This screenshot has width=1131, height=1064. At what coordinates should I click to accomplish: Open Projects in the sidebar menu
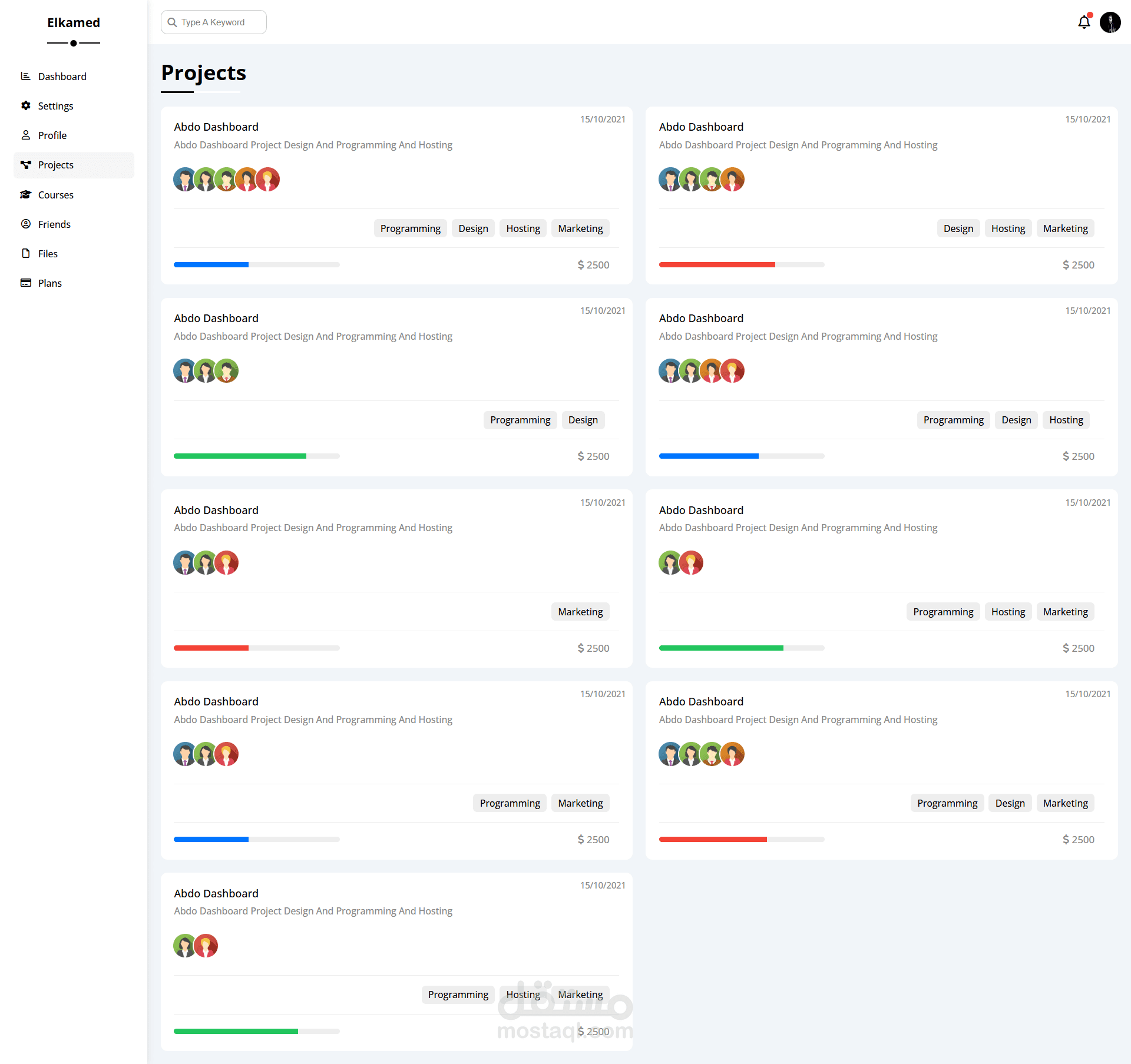pos(56,165)
